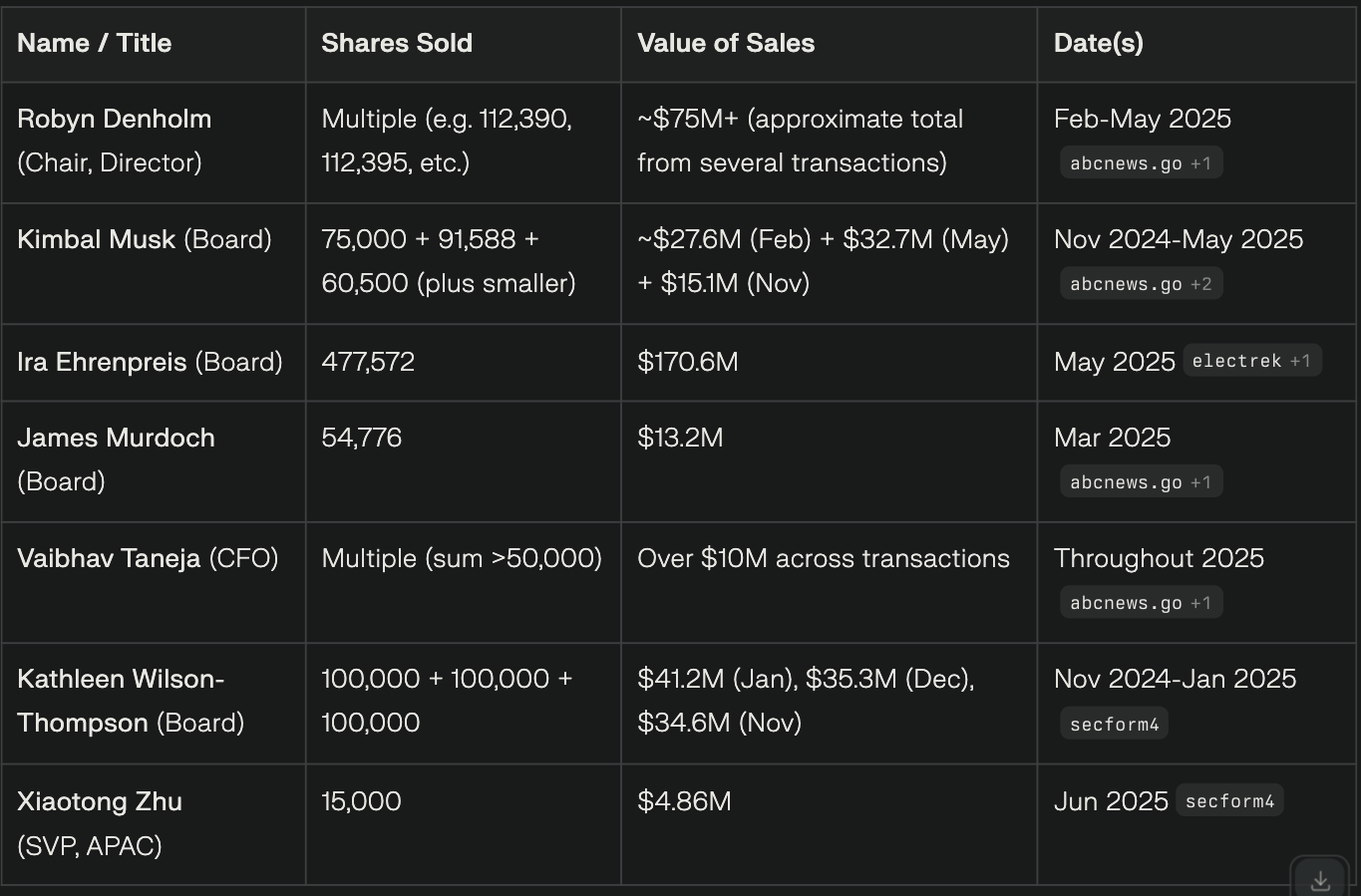
Task: Click the Shares Sold column header
Action: coord(397,43)
